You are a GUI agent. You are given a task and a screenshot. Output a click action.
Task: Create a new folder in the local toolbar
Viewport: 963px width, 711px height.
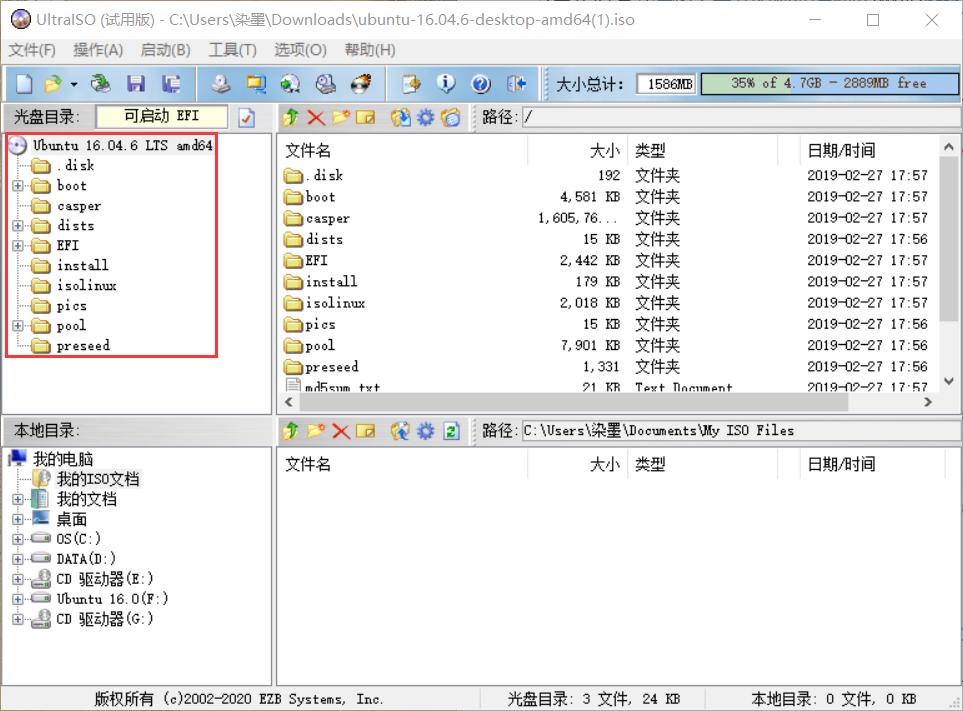316,431
